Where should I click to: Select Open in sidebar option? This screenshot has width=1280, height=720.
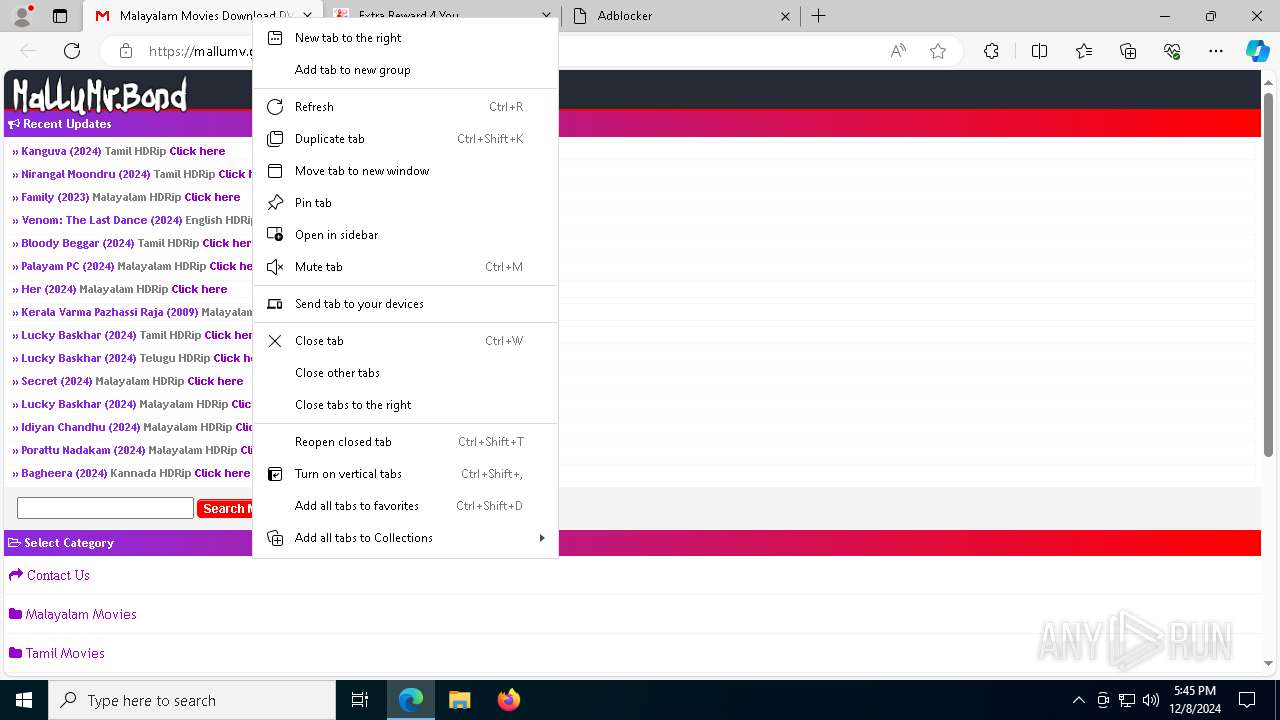pos(405,235)
